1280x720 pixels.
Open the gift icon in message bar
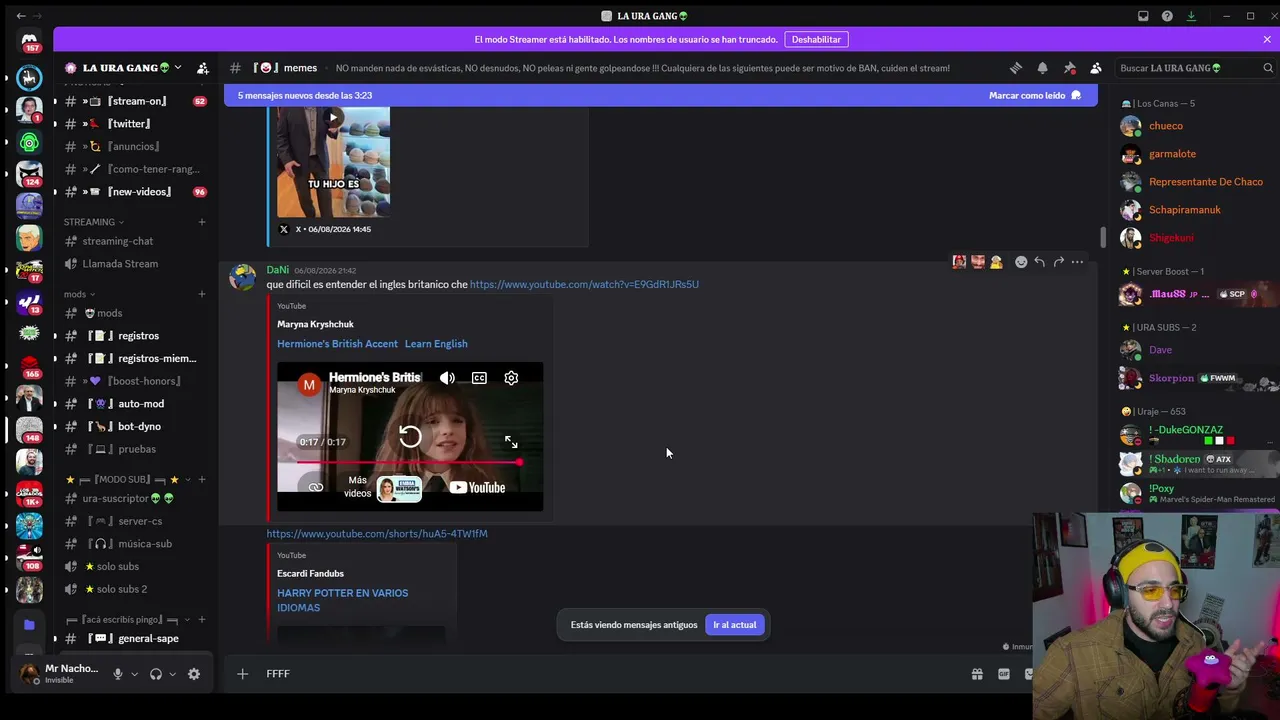click(x=977, y=674)
